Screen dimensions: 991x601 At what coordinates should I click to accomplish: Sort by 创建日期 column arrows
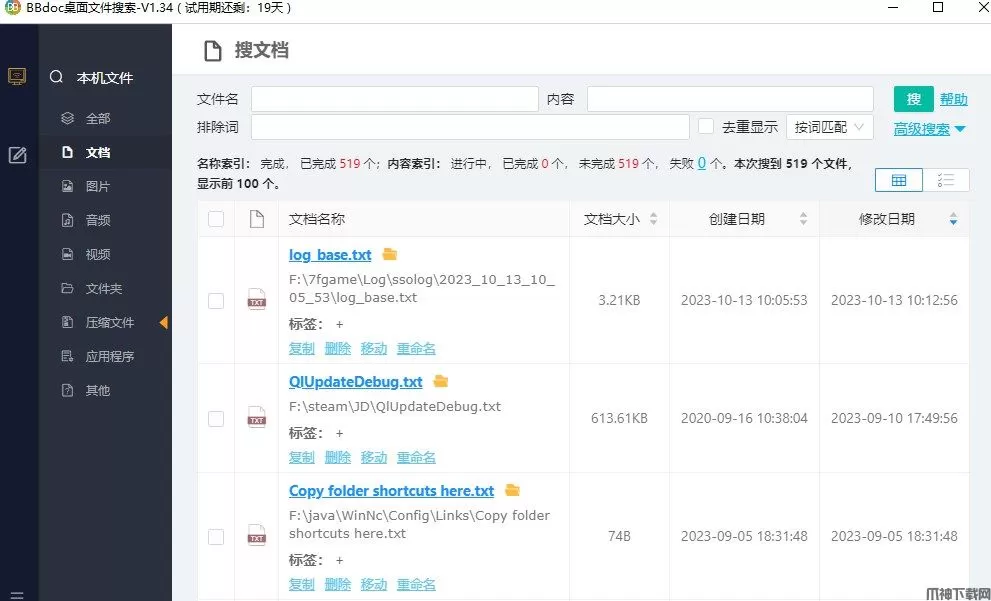(803, 219)
